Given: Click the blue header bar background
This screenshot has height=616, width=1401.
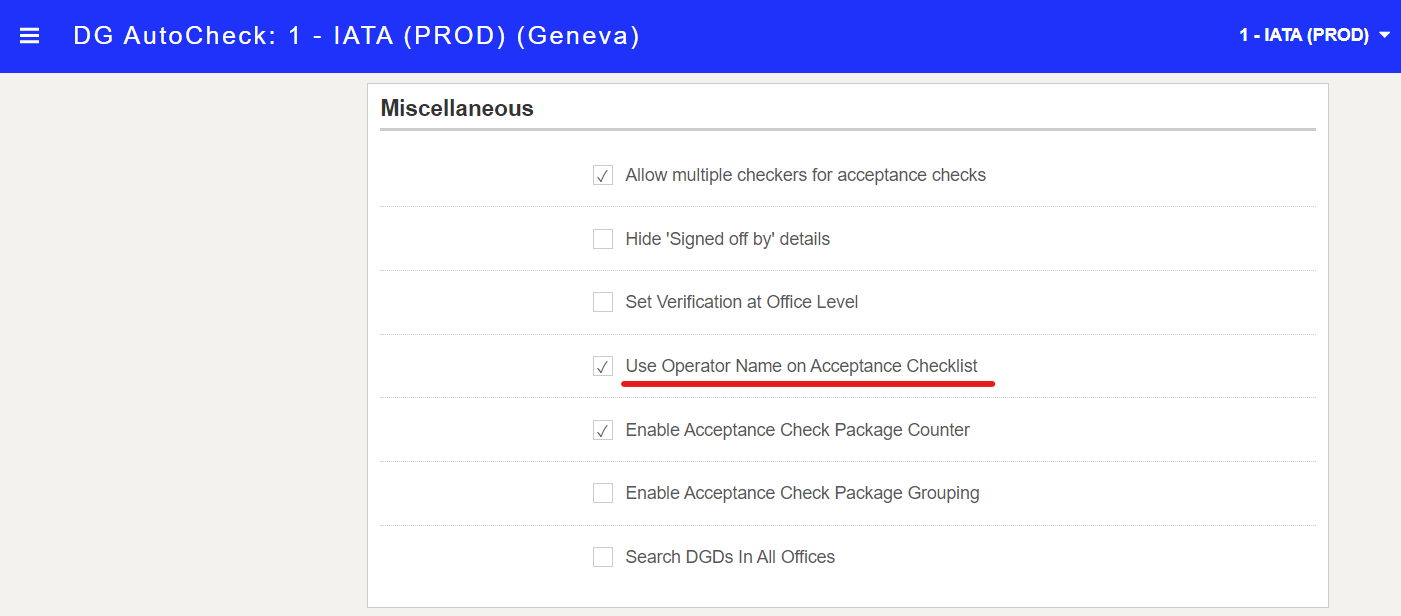Looking at the screenshot, I should tap(900, 36).
